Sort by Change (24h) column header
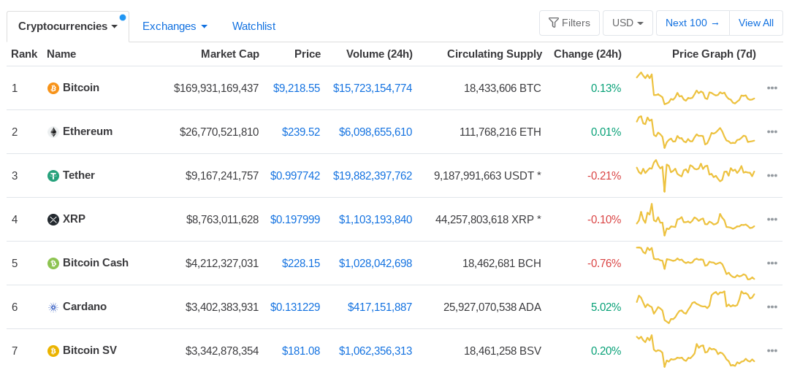The width and height of the screenshot is (800, 370). pos(588,54)
